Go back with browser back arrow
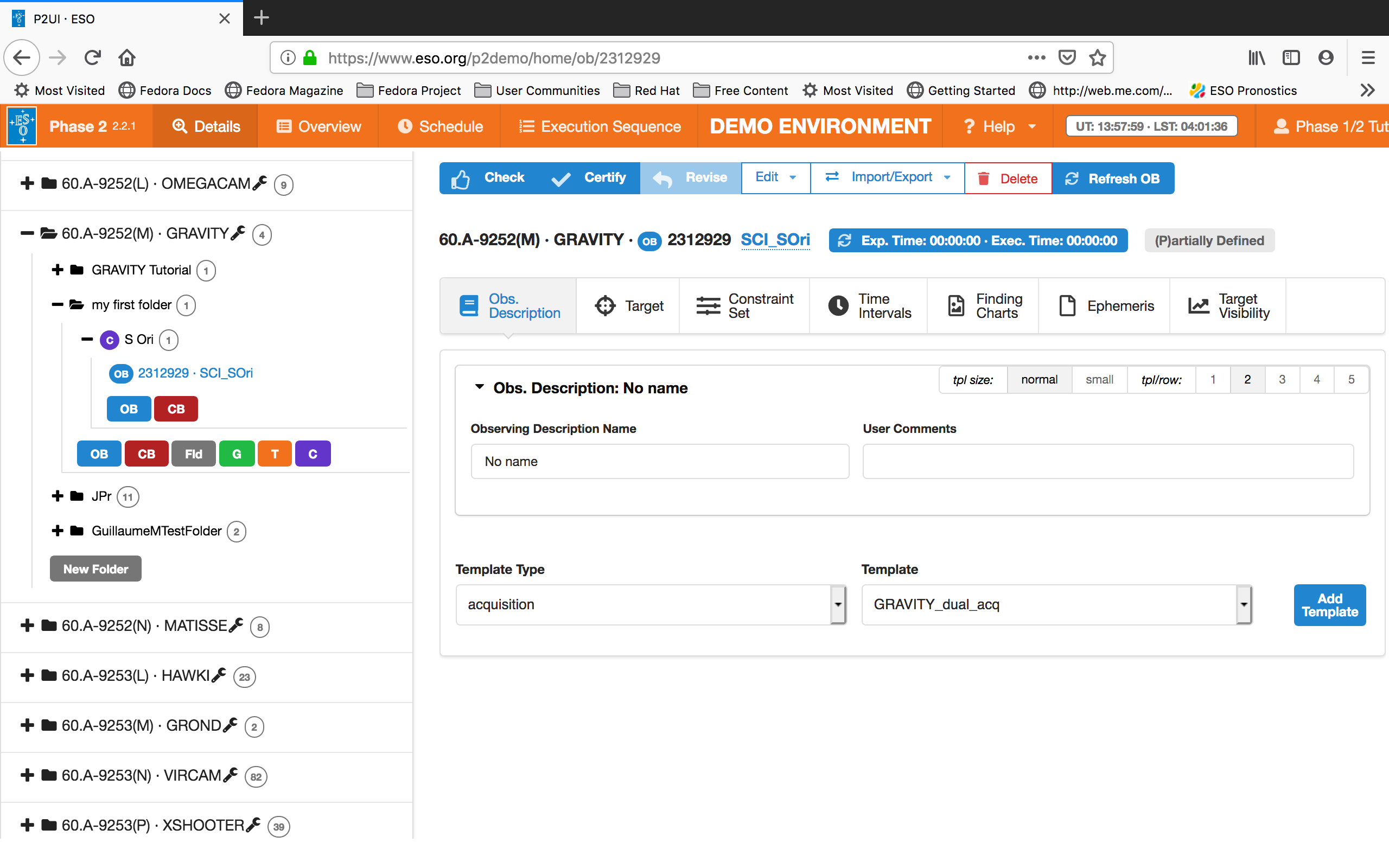The width and height of the screenshot is (1389, 868). point(22,58)
